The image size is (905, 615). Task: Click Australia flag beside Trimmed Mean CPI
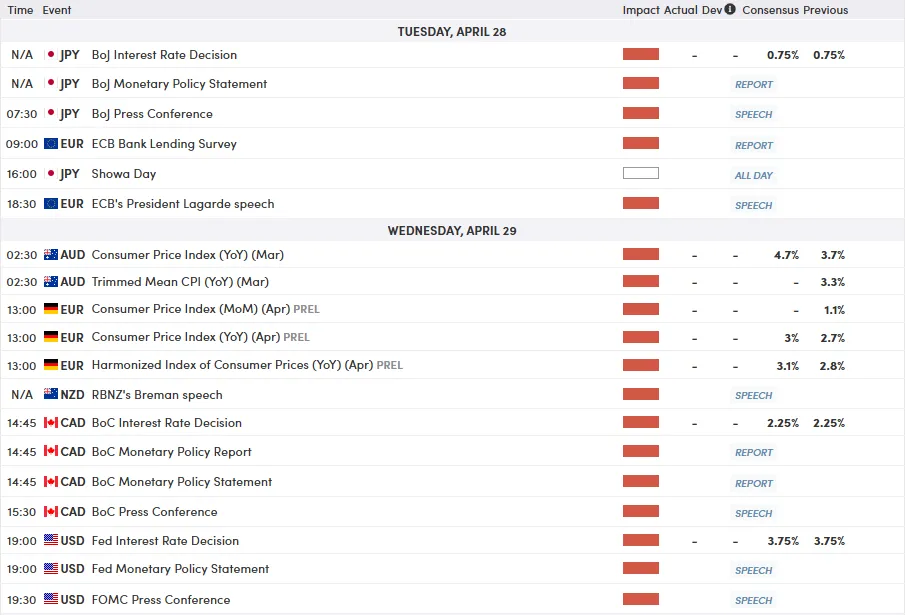[x=51, y=281]
